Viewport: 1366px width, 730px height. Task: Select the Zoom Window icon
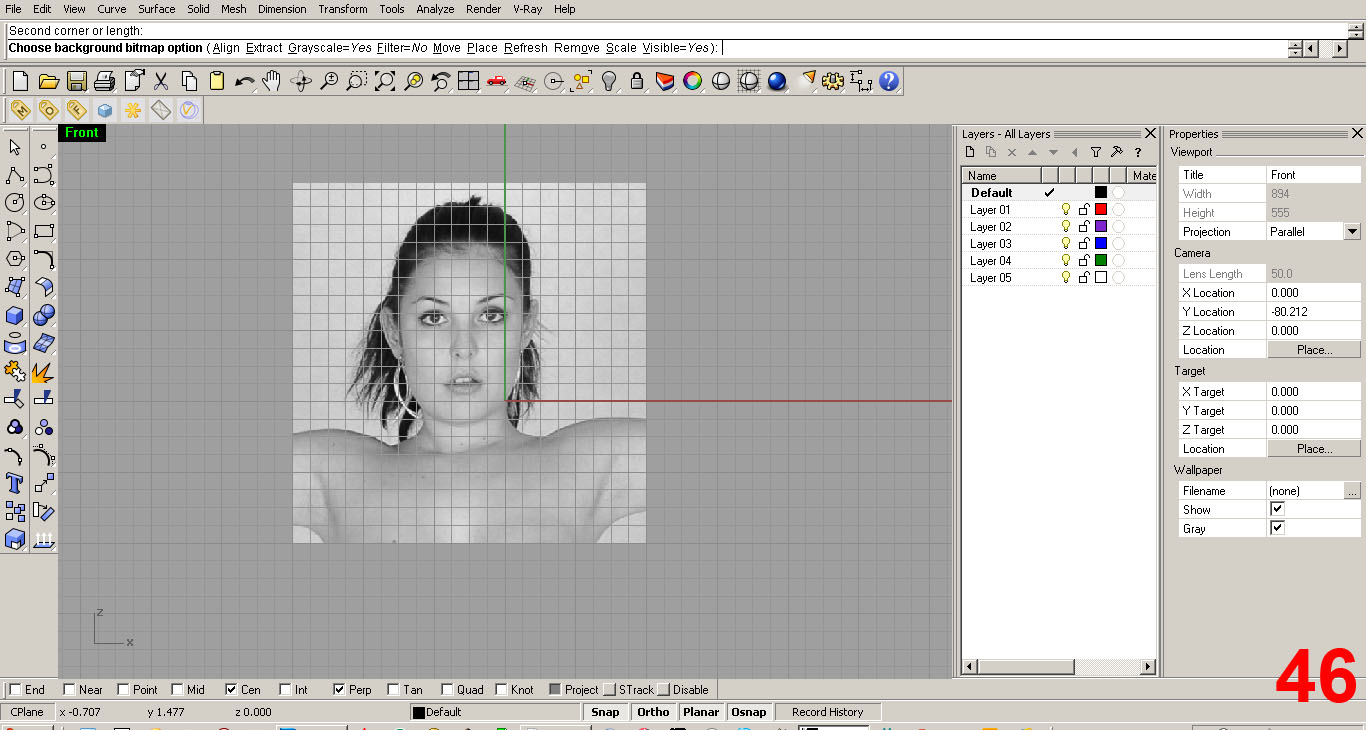pyautogui.click(x=357, y=81)
